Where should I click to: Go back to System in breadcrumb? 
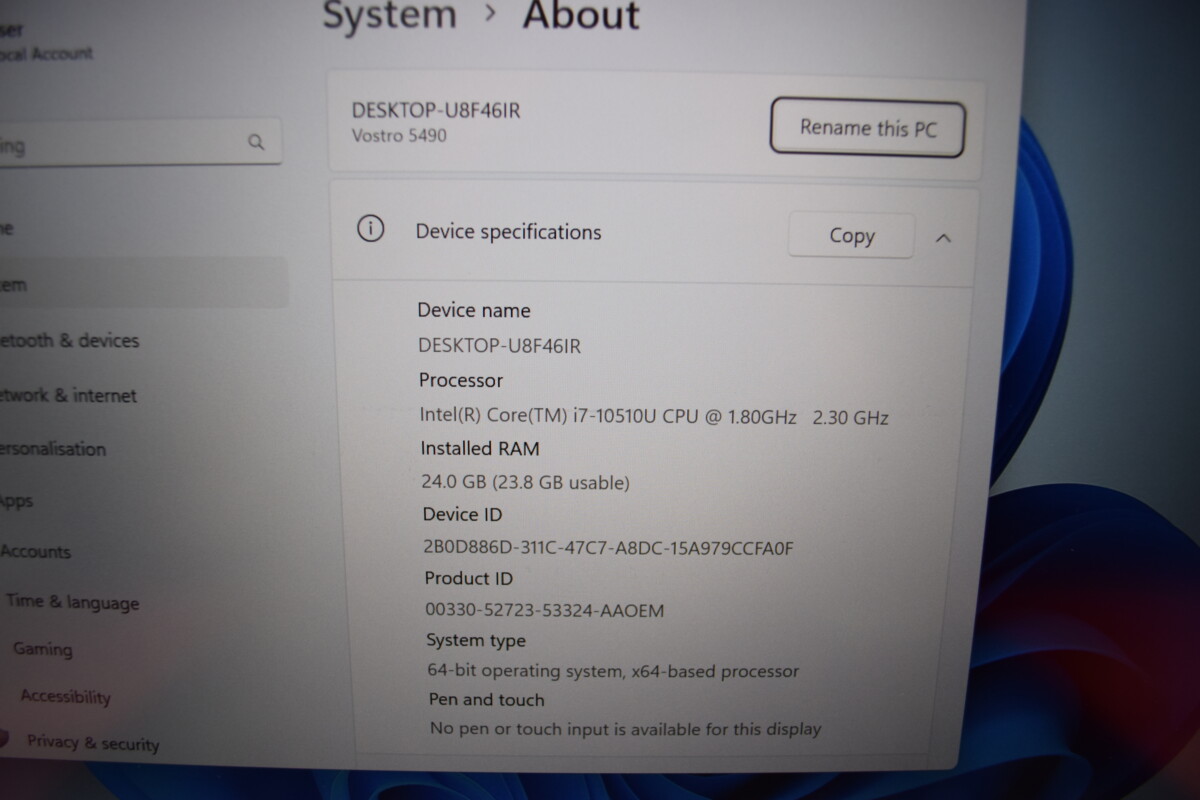(x=389, y=15)
